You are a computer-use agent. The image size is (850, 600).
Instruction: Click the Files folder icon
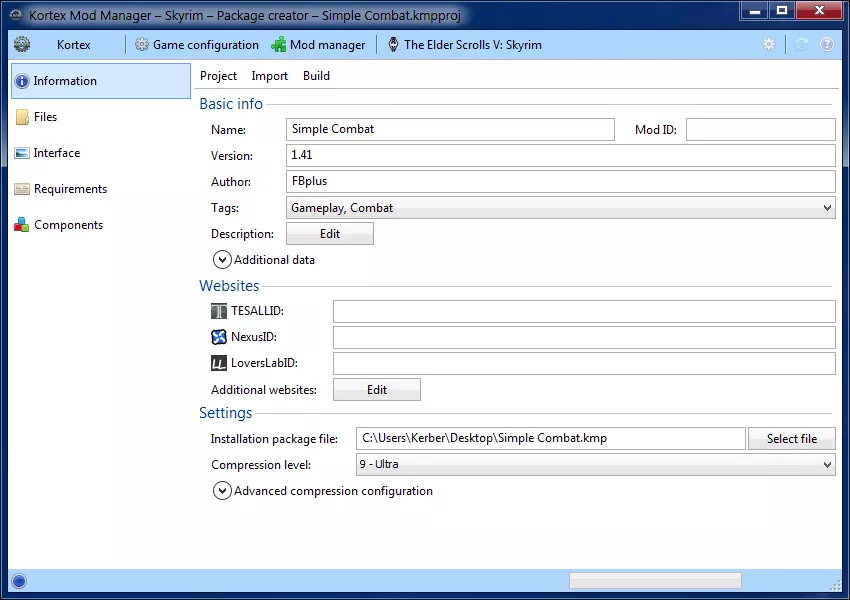click(22, 117)
